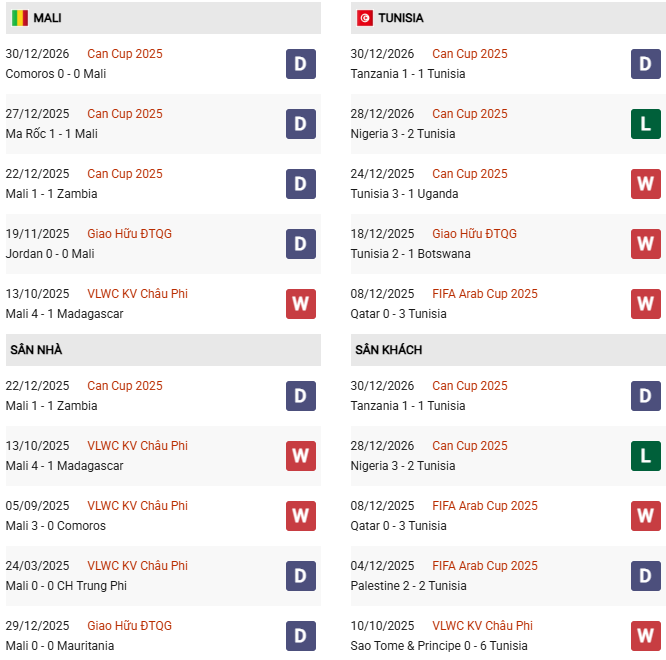Click the W badge next to Sao Tome & Principe match
Viewport: 666px width, 660px height.
(x=646, y=636)
